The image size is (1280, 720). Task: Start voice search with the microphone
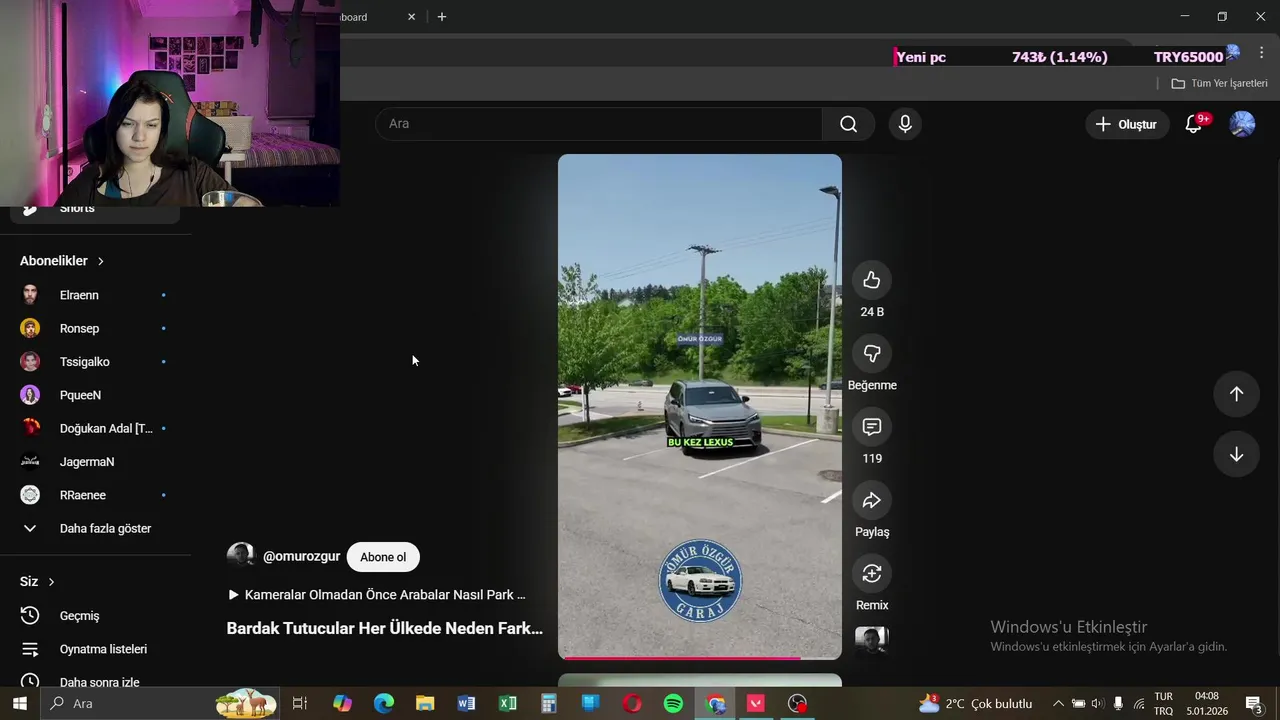pyautogui.click(x=905, y=124)
